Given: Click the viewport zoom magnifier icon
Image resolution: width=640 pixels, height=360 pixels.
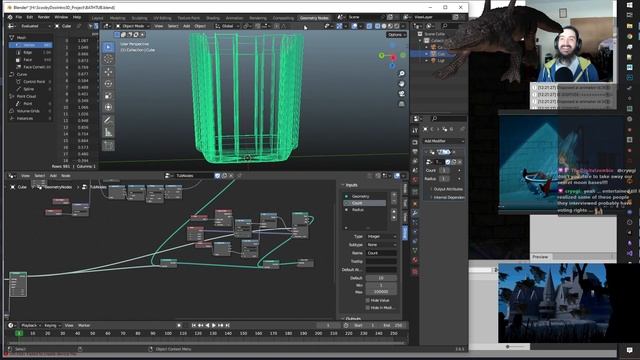Looking at the screenshot, I should tap(402, 73).
